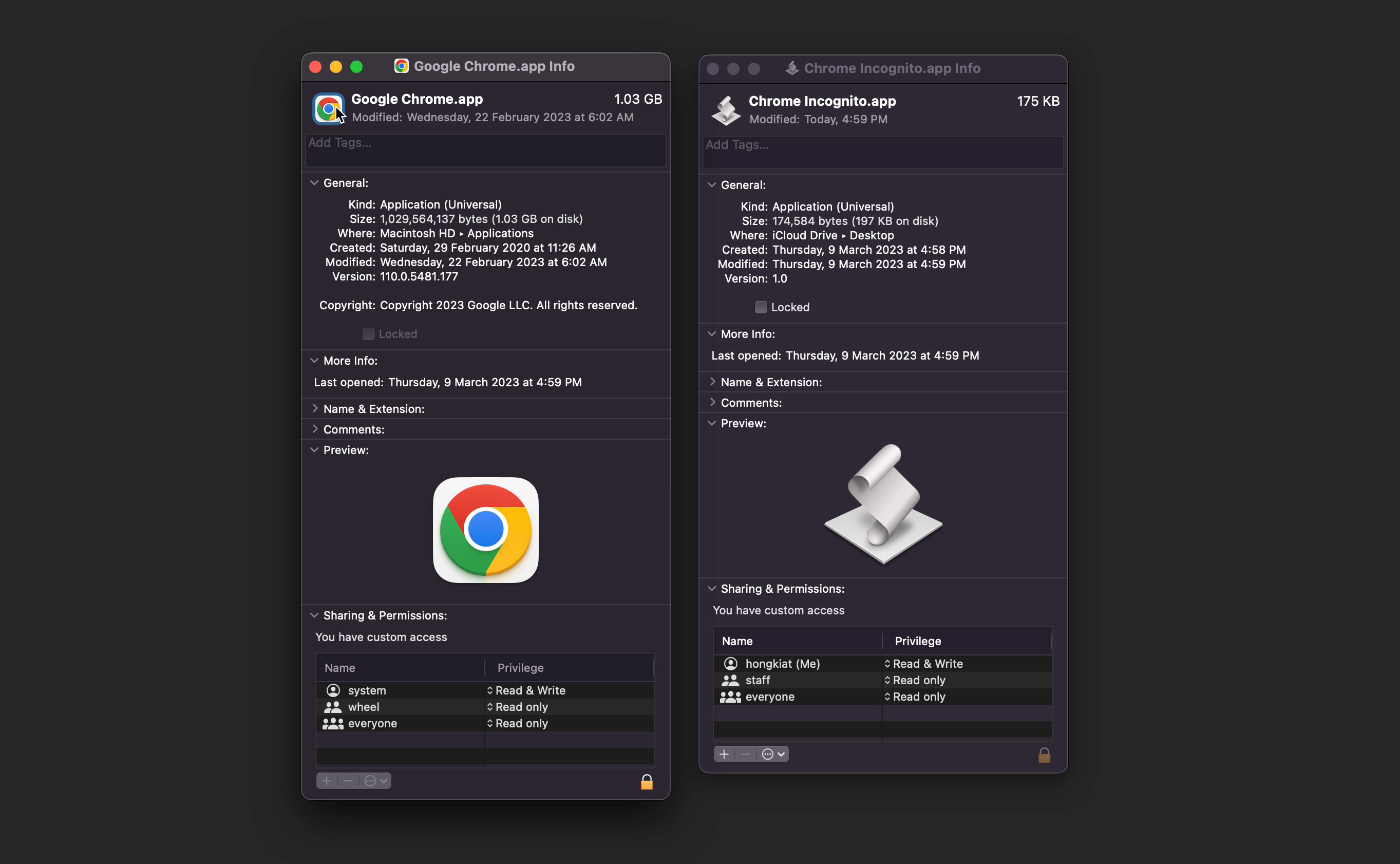This screenshot has height=864, width=1400.
Task: Toggle the Locked checkbox in Chrome Incognito Info
Action: (x=761, y=307)
